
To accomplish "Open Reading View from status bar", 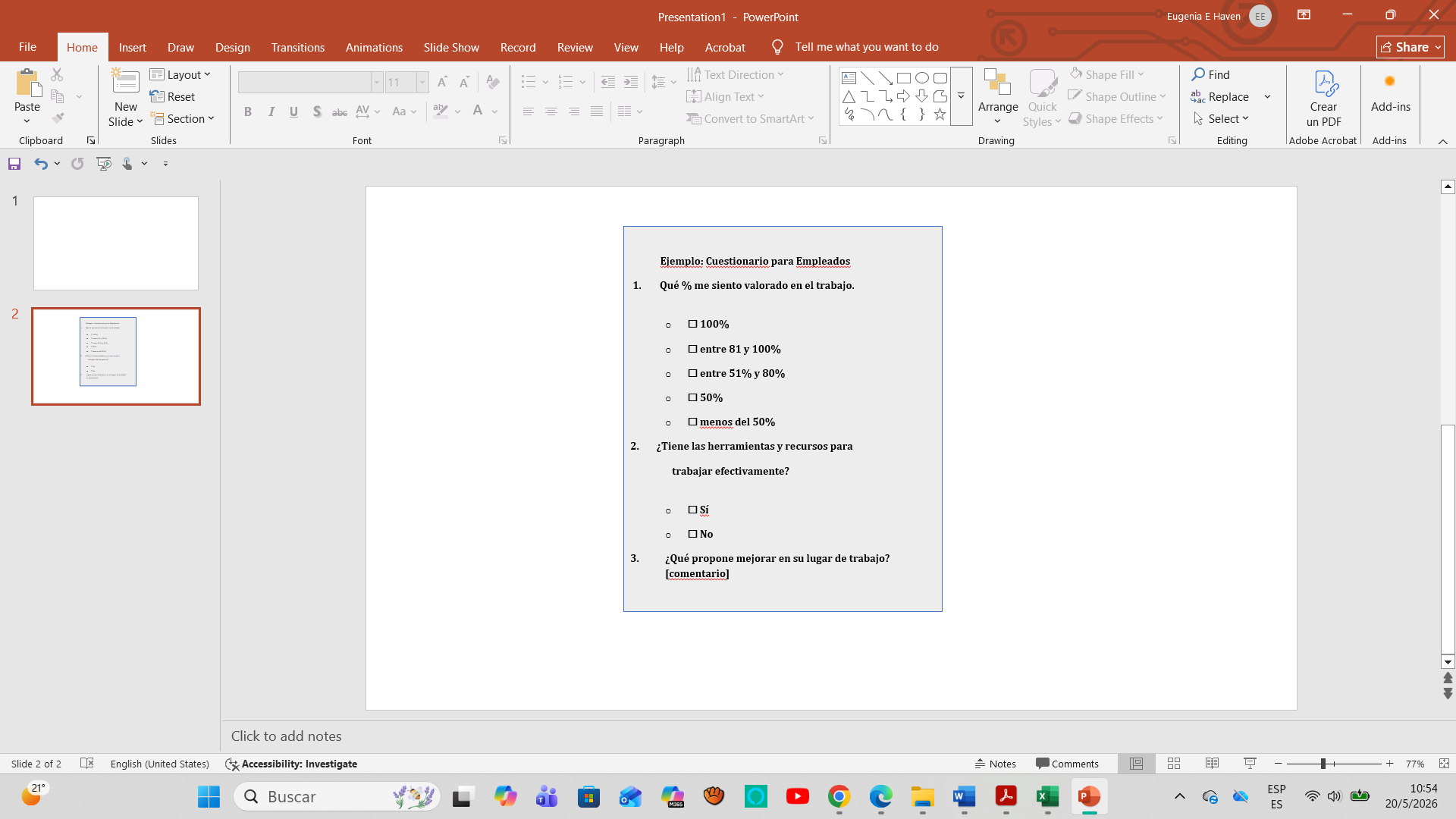I will point(1212,764).
